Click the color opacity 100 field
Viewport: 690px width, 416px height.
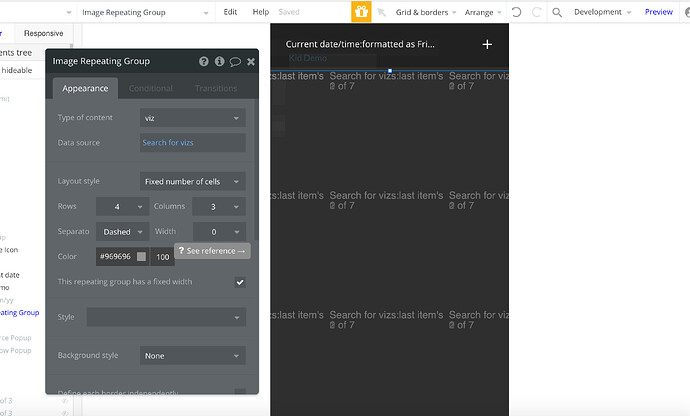pos(162,257)
